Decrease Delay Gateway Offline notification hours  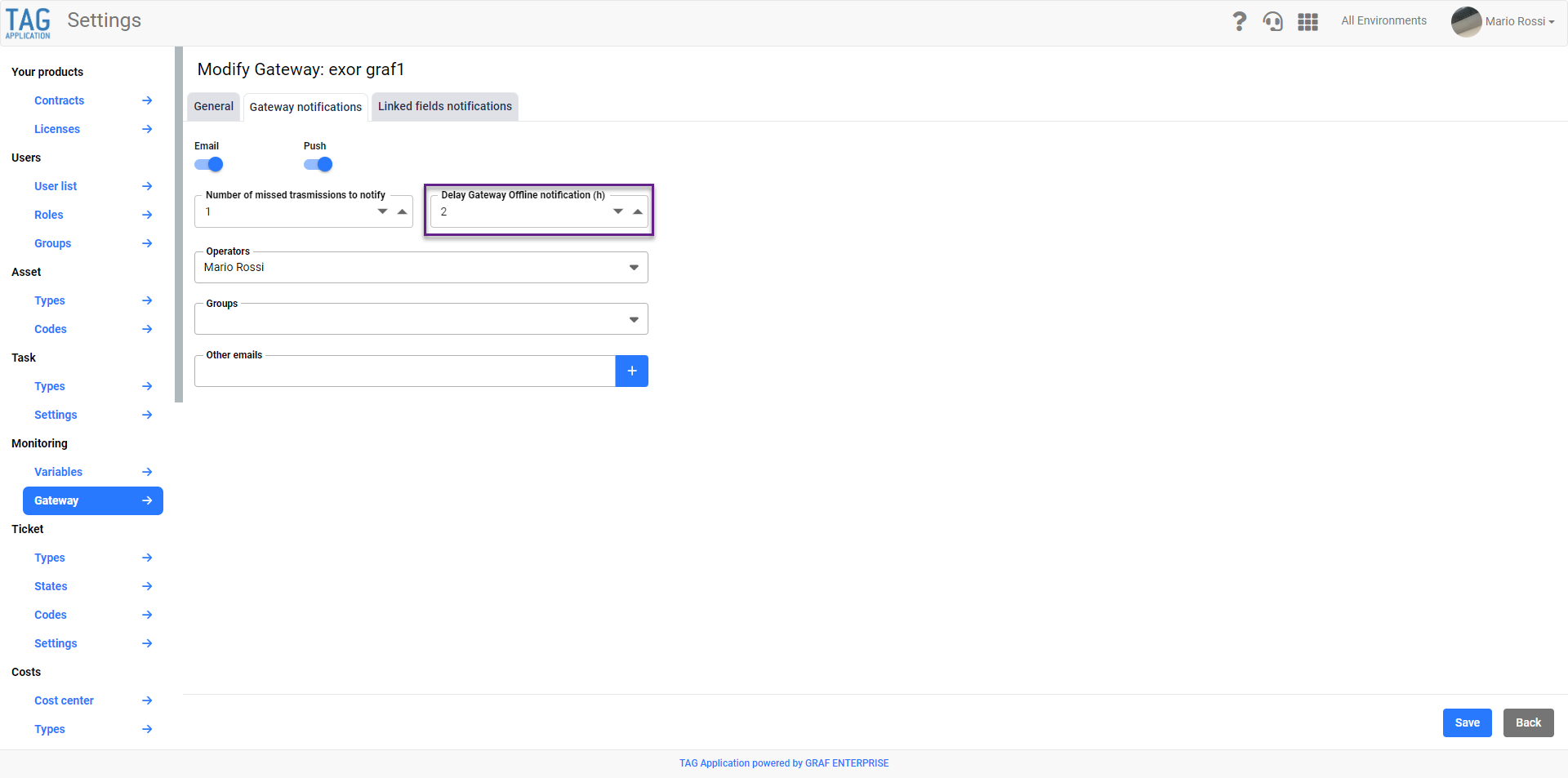click(618, 211)
